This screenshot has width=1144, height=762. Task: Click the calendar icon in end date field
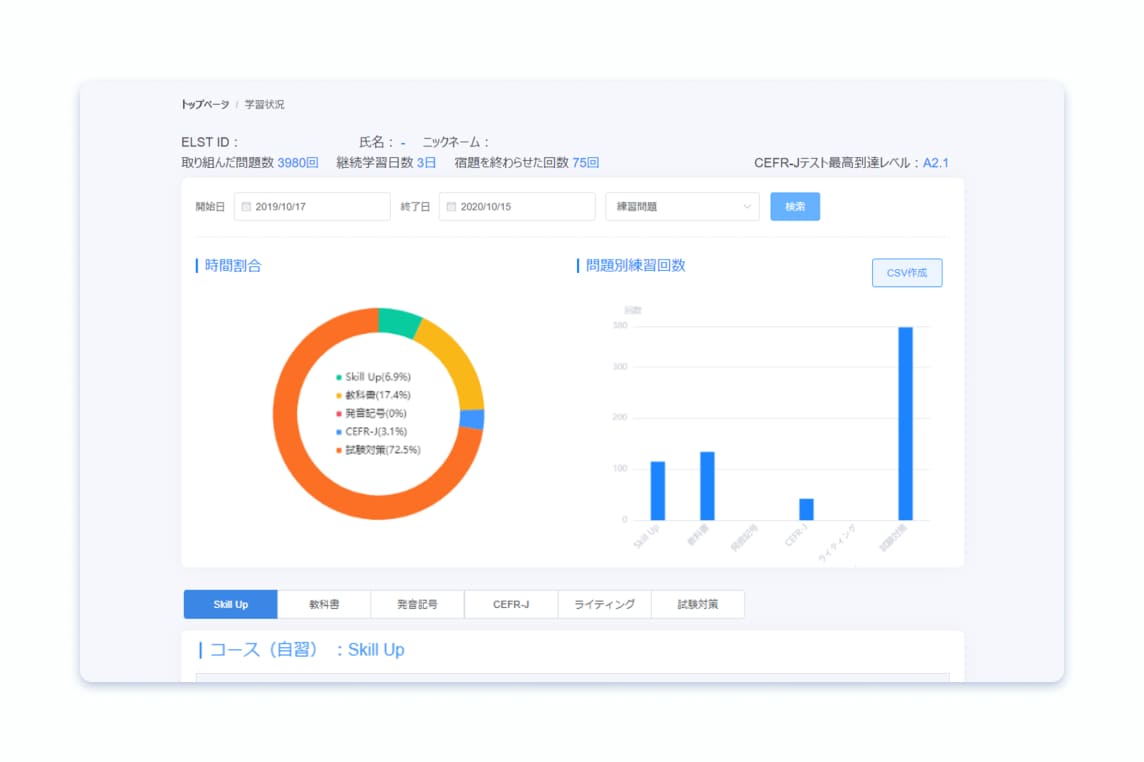point(451,207)
